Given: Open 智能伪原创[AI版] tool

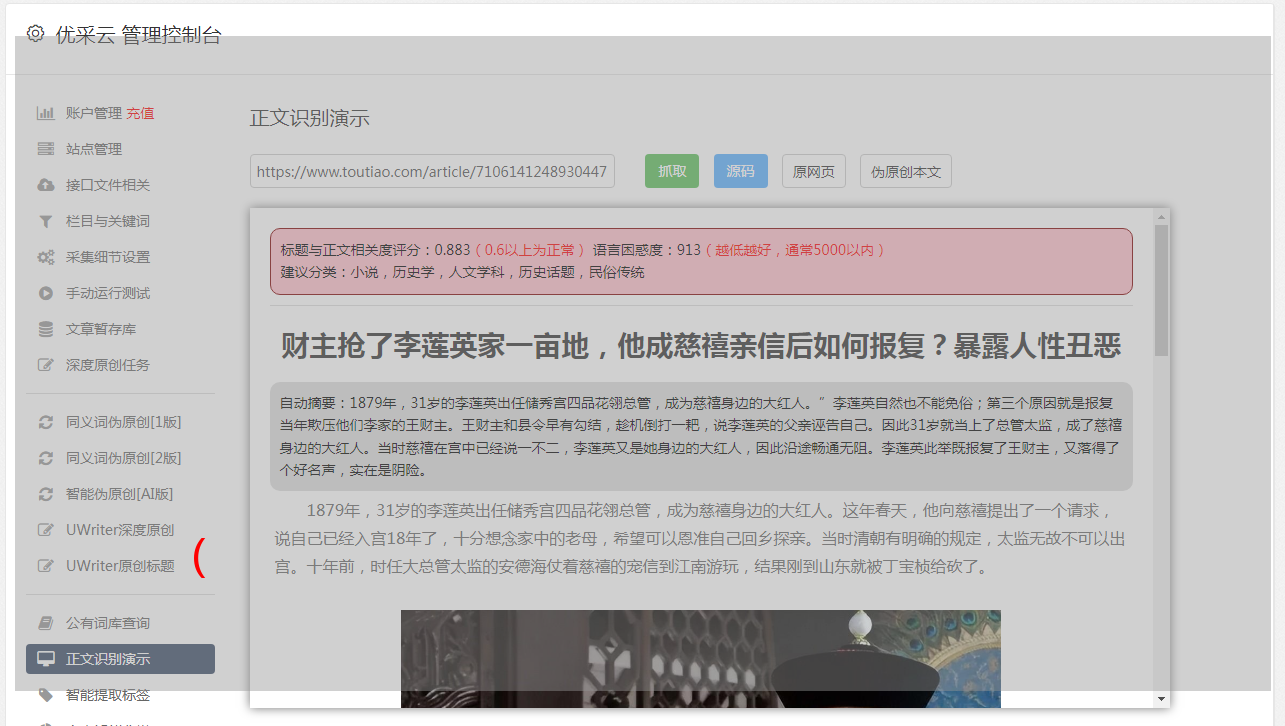Looking at the screenshot, I should 120,494.
